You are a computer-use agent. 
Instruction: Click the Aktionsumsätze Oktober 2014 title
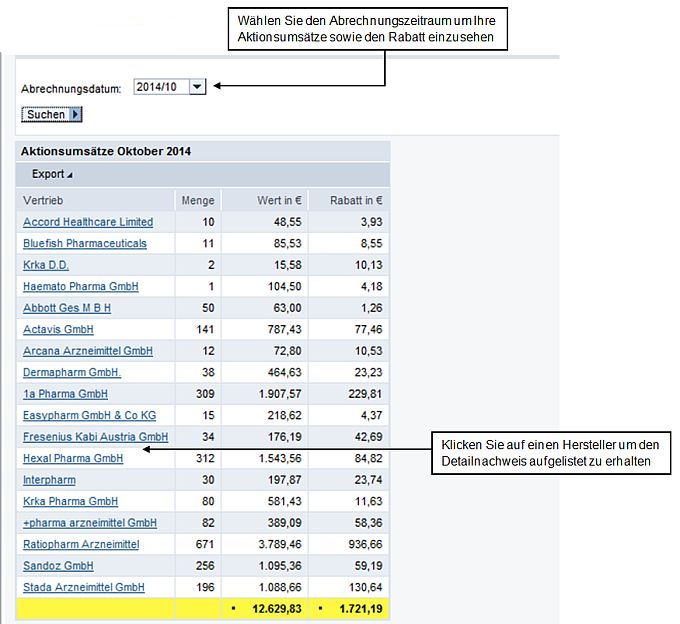(x=106, y=151)
